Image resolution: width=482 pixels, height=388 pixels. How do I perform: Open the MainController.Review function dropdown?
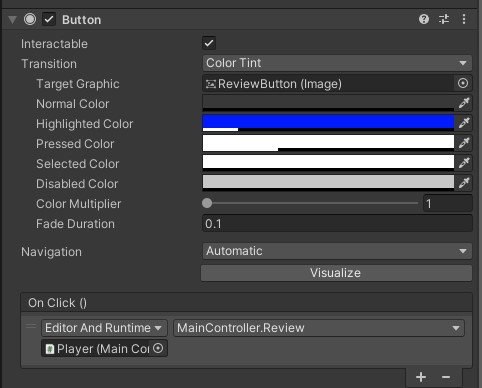[319, 328]
